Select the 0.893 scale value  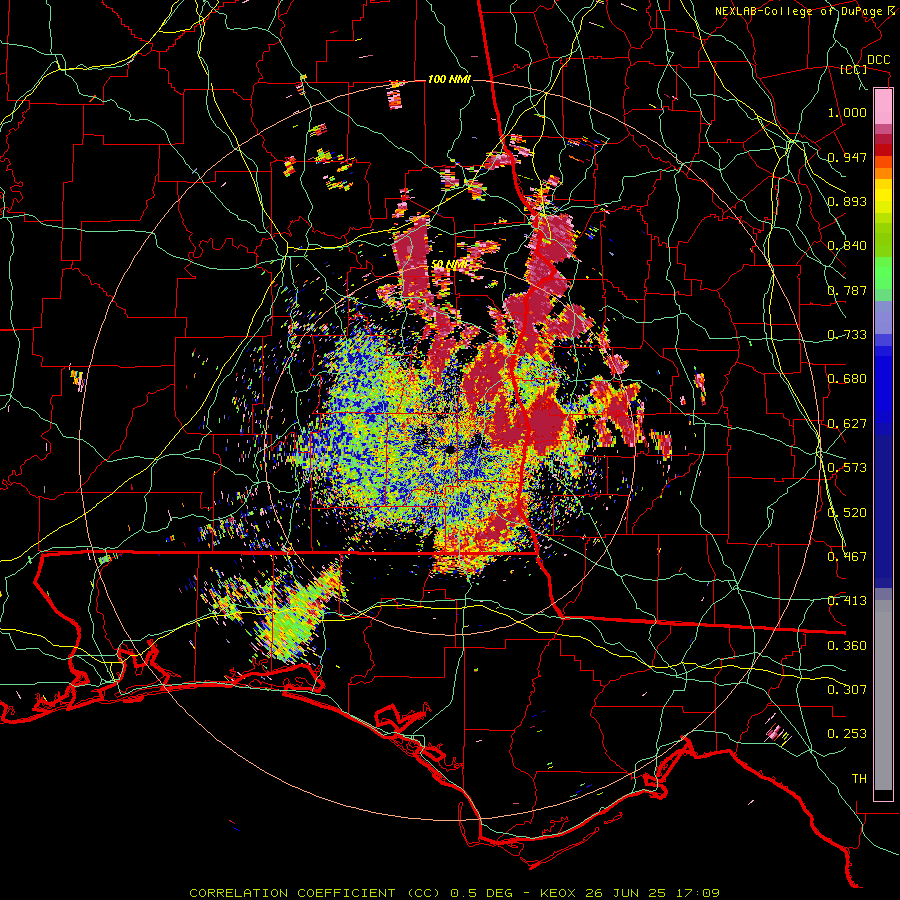click(x=847, y=201)
